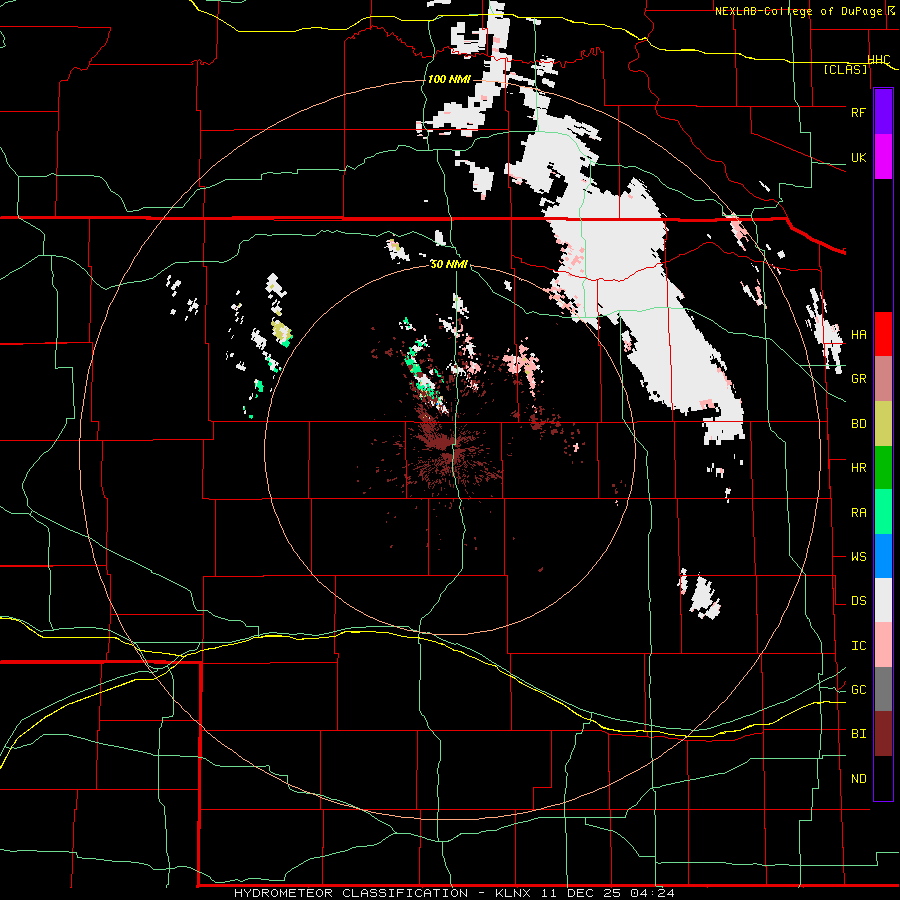Click the GR legend color swatch
Viewport: 900px width, 900px height.
[x=883, y=379]
